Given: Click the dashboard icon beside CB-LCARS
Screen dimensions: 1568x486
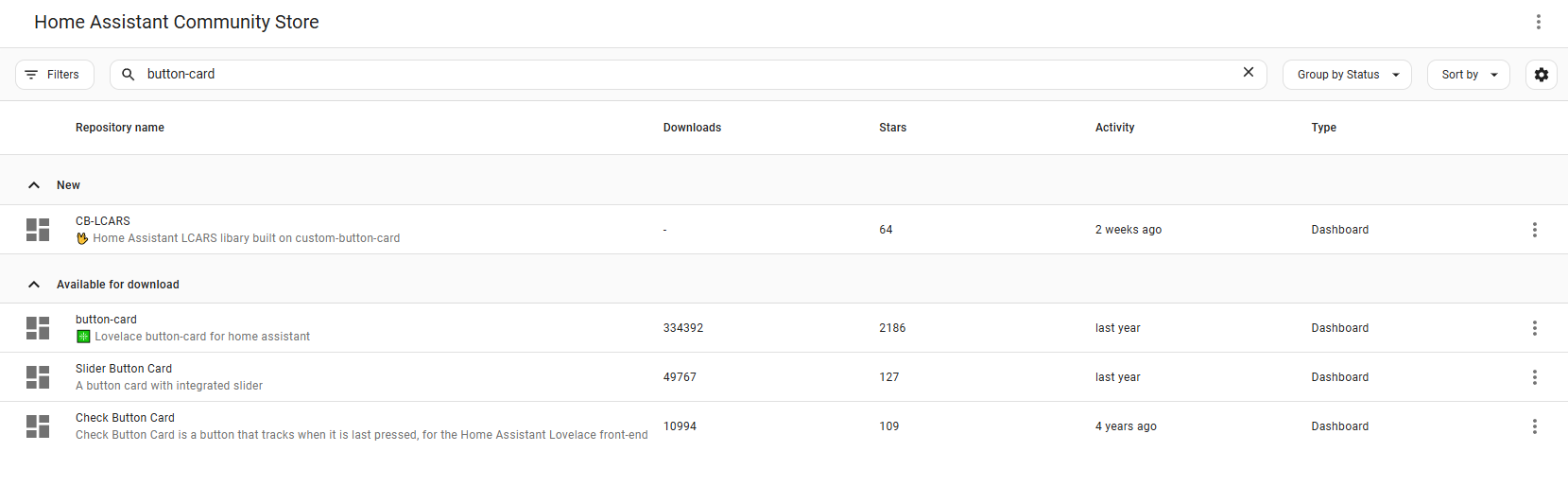Looking at the screenshot, I should 38,230.
